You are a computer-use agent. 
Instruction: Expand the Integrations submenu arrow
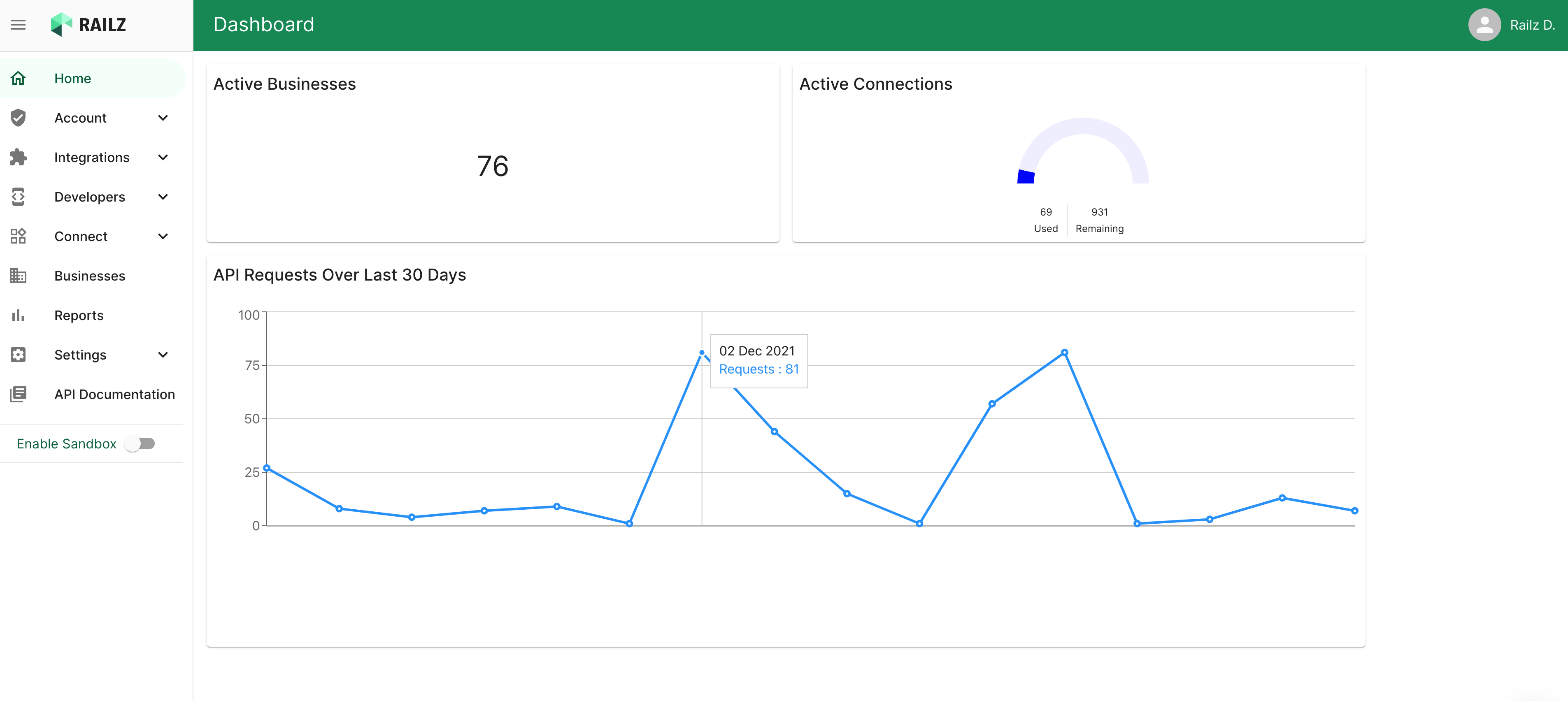tap(163, 158)
